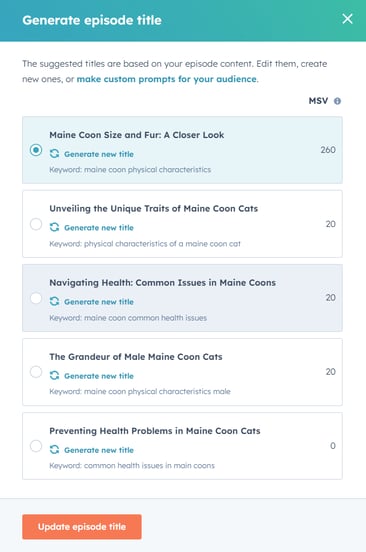The image size is (366, 552).
Task: Click the Preventing Health Problems title card
Action: (182, 446)
